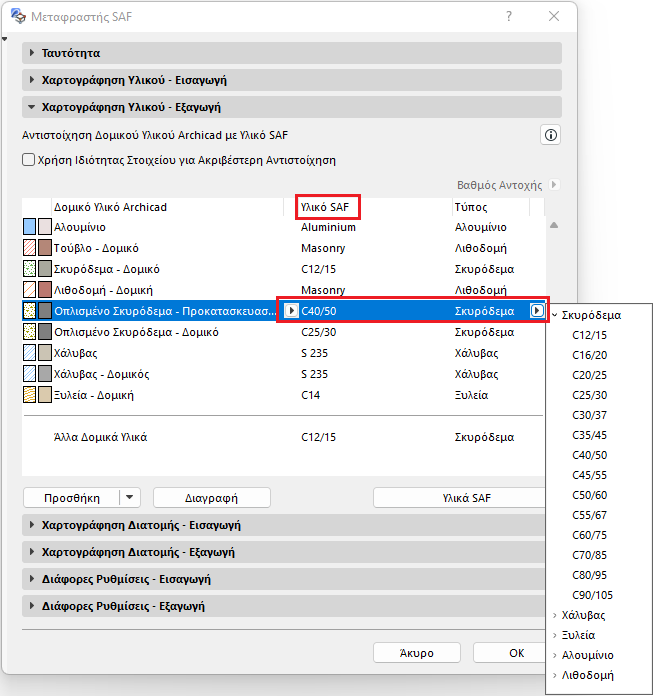Image resolution: width=655 pixels, height=696 pixels.
Task: Click surface color swatch for Αλουμίνιο
Action: point(45,227)
